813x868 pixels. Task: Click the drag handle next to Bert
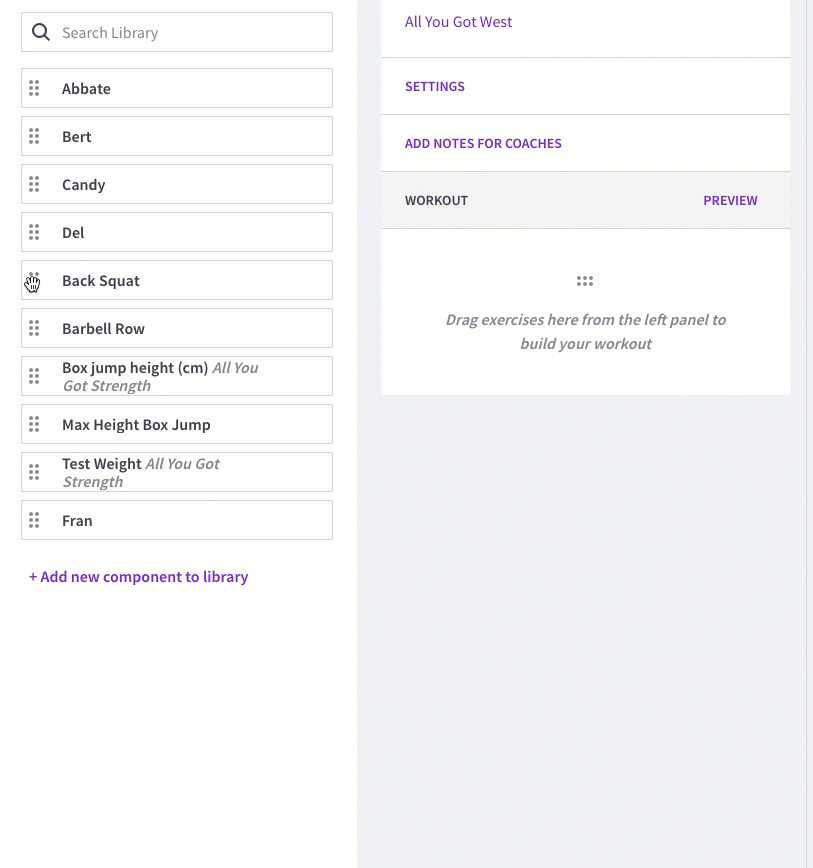click(34, 136)
